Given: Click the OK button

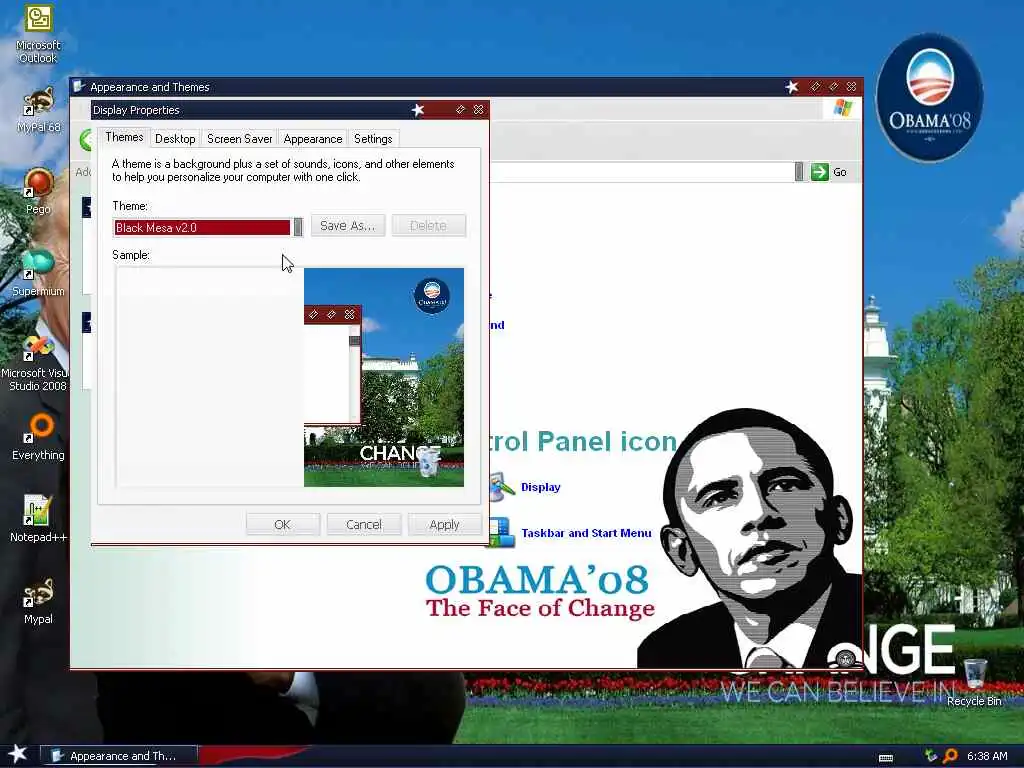Looking at the screenshot, I should [283, 524].
